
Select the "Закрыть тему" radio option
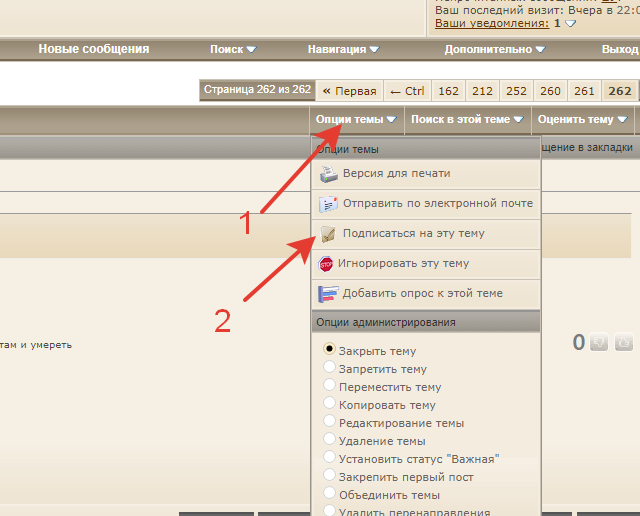(330, 351)
